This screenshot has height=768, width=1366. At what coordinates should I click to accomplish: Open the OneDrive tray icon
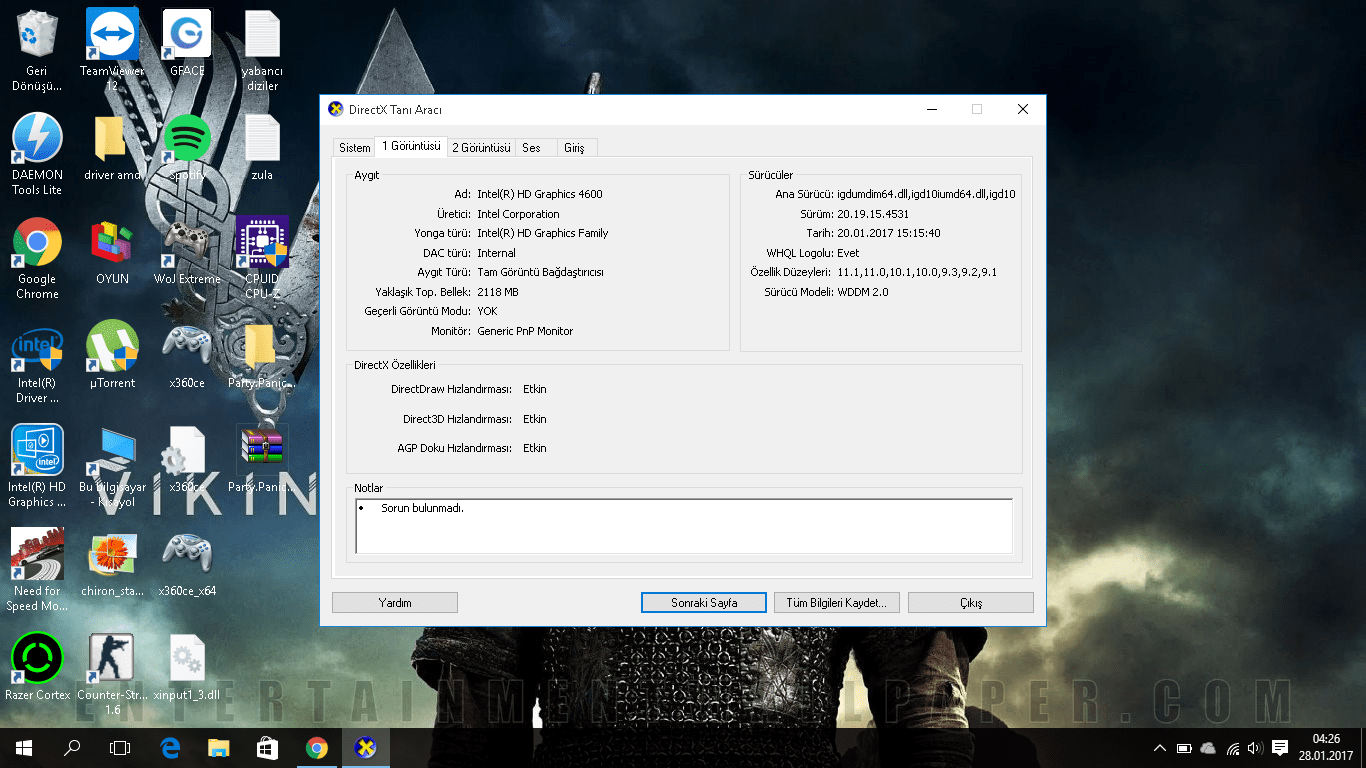click(1208, 748)
